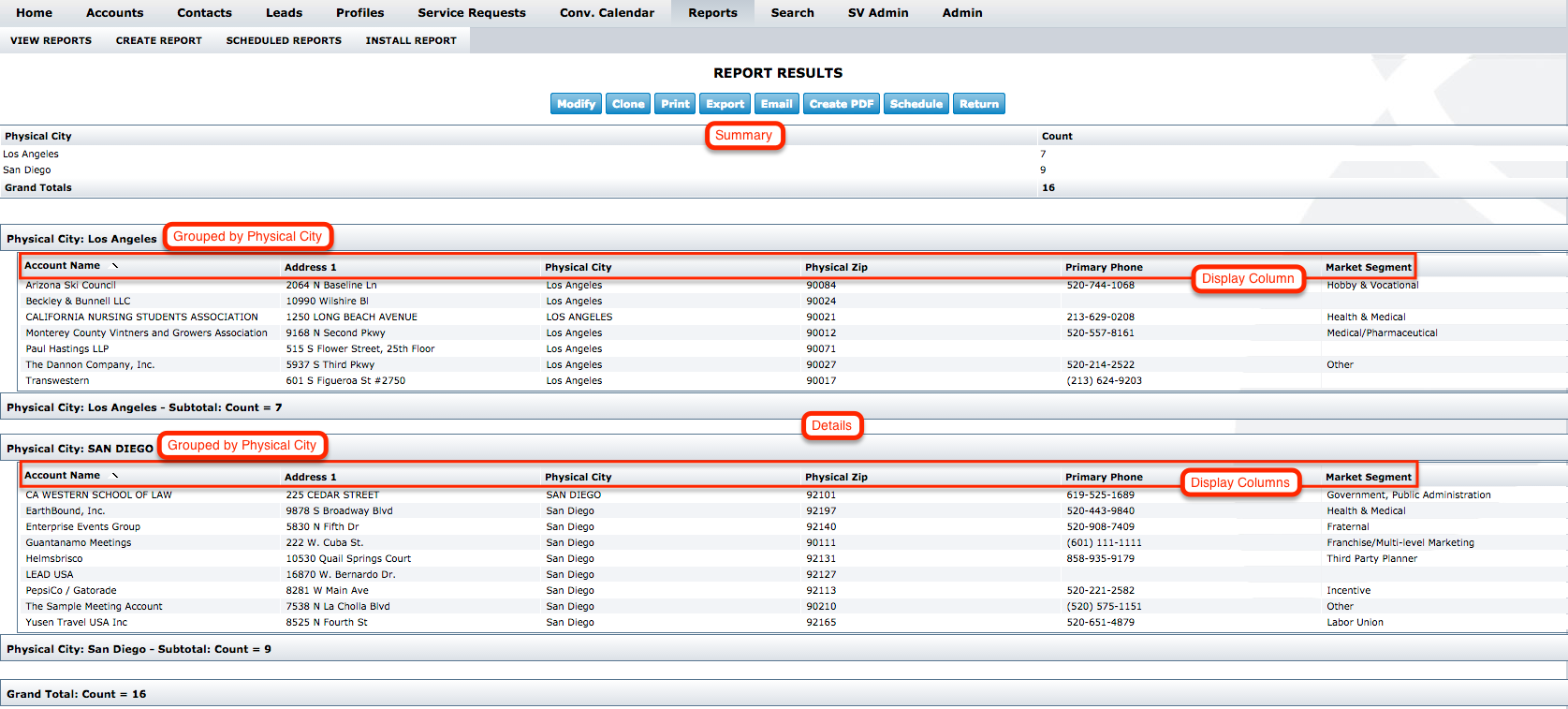Click Primary Phone header in SAN DIEGO table
Viewport: 1568px width, 709px height.
coord(1104,477)
